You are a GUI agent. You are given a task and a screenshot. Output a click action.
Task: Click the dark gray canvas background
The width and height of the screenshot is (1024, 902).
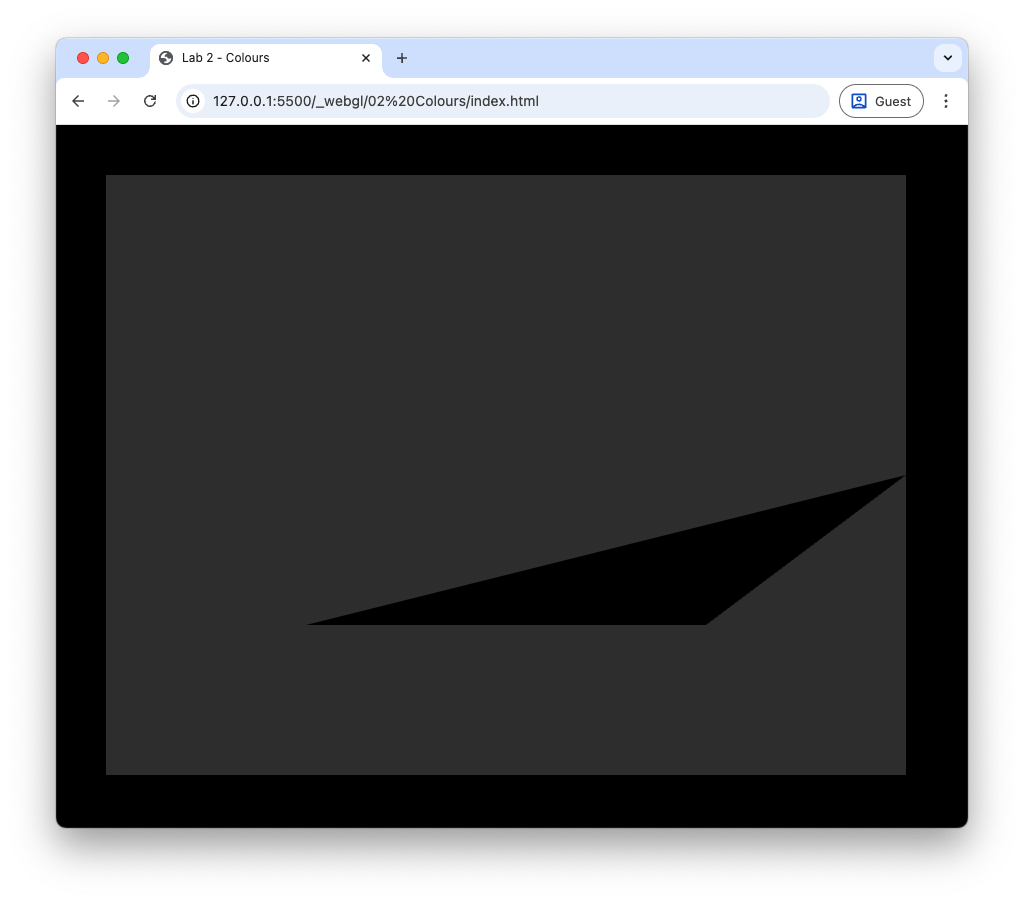pyautogui.click(x=400, y=350)
